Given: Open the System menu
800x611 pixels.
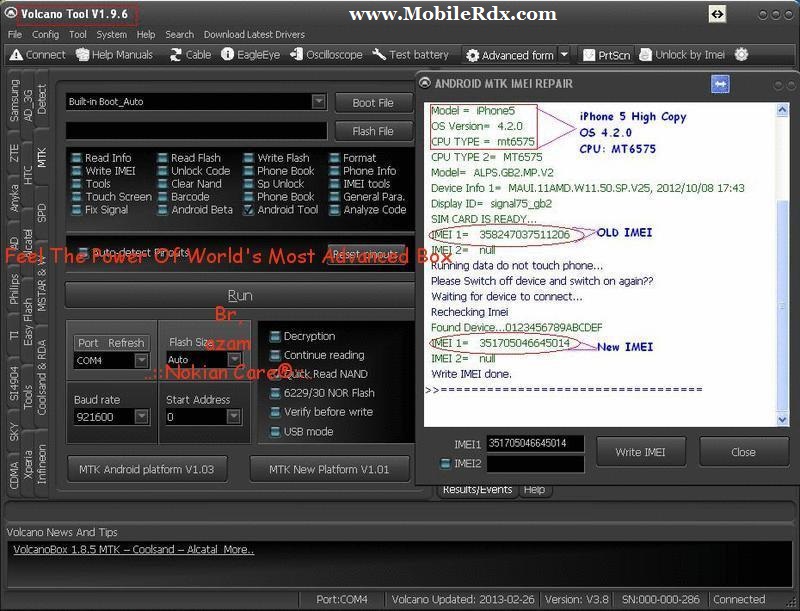Looking at the screenshot, I should (111, 34).
